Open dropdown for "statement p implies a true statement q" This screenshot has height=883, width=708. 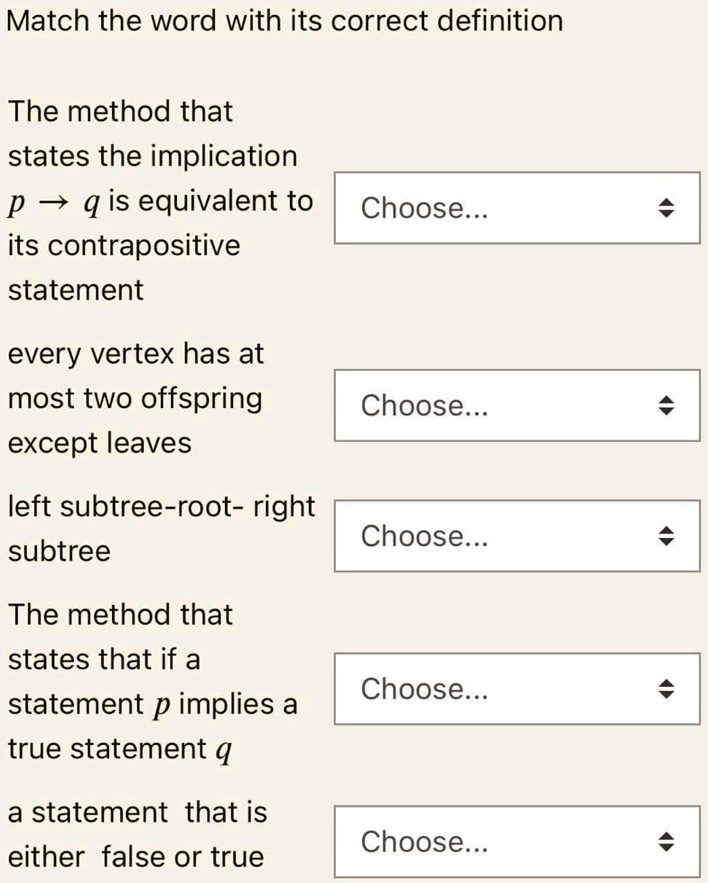click(517, 689)
